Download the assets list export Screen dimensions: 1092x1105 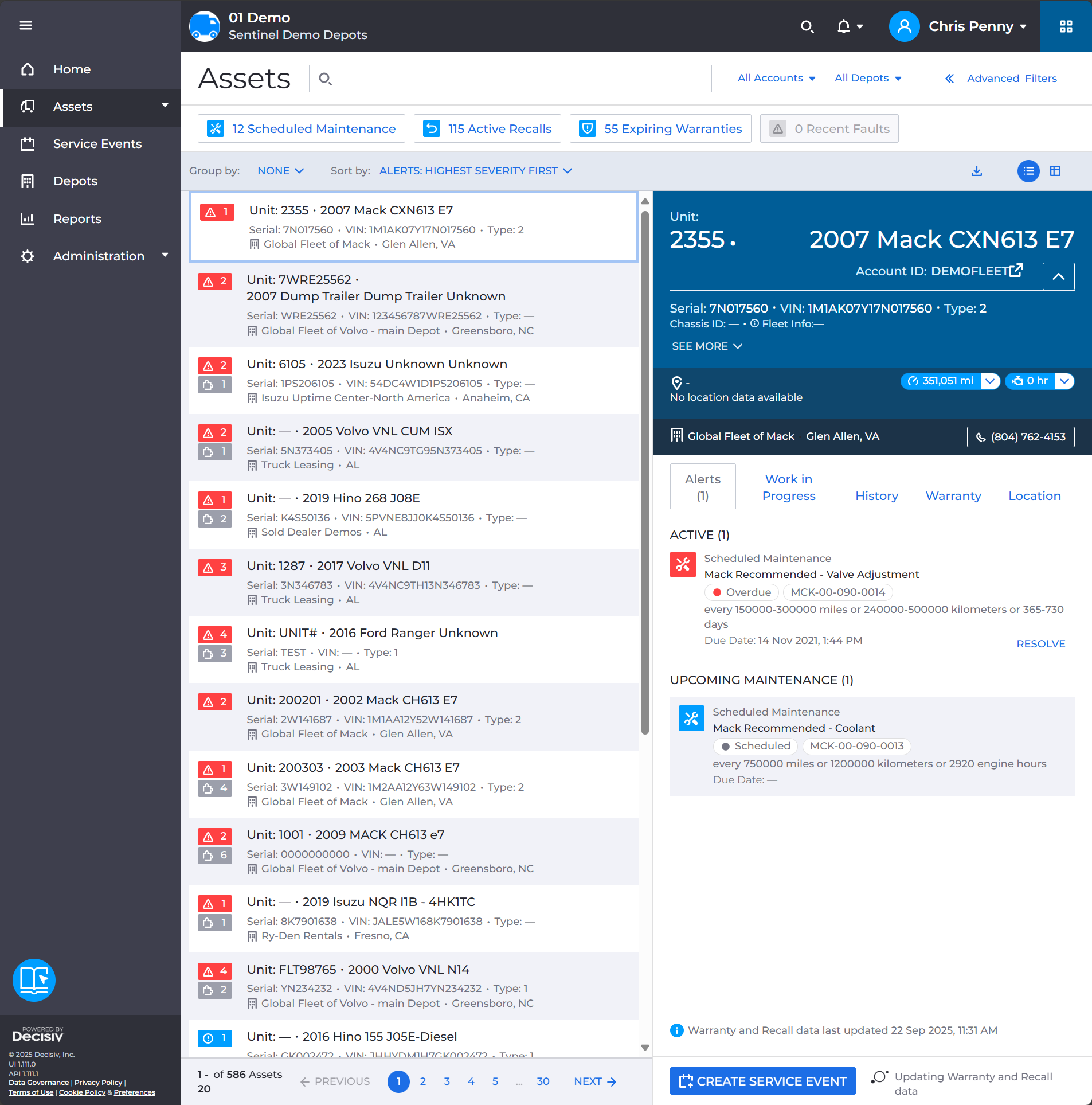(976, 171)
